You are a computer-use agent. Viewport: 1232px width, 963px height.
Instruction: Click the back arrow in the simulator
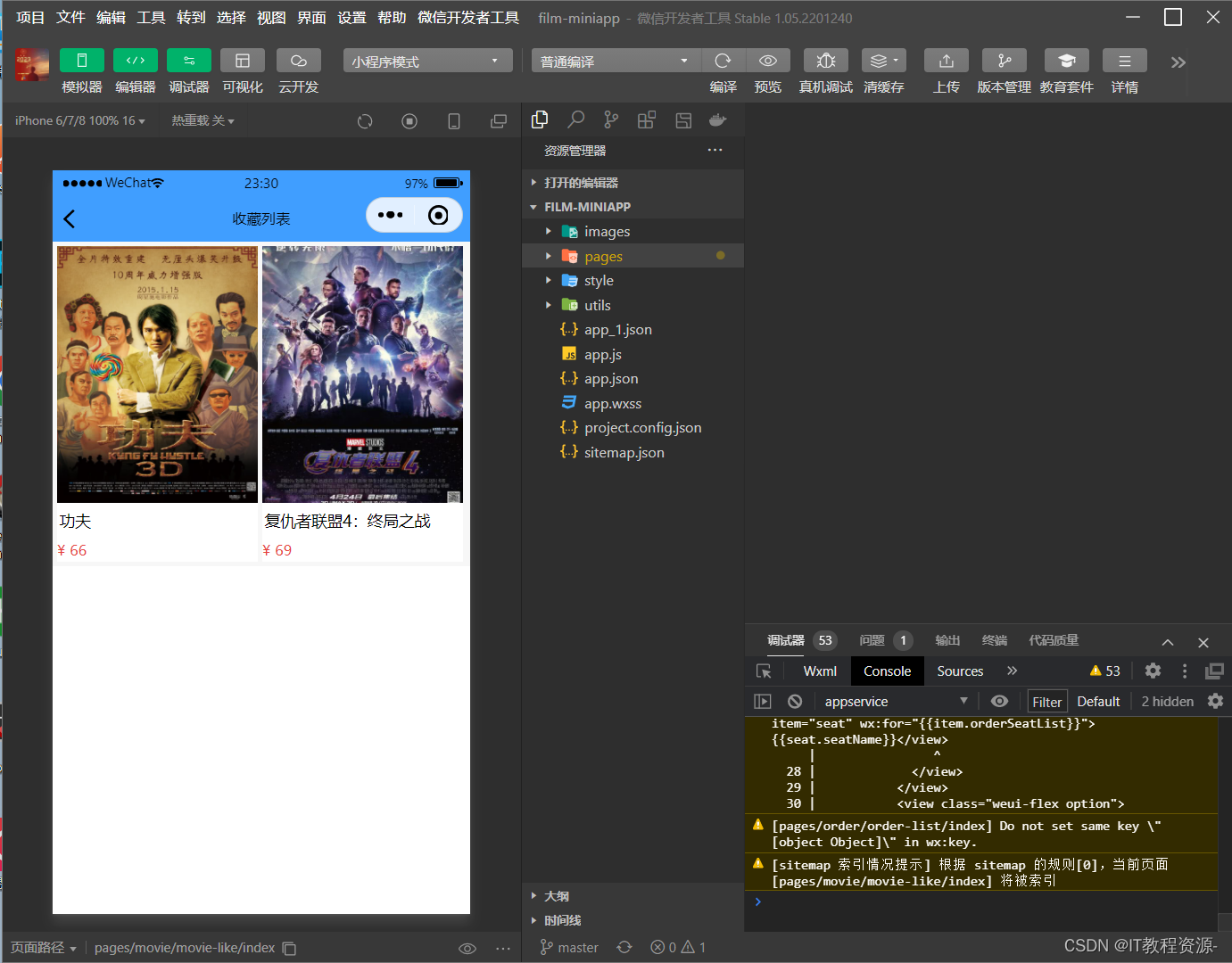tap(70, 218)
